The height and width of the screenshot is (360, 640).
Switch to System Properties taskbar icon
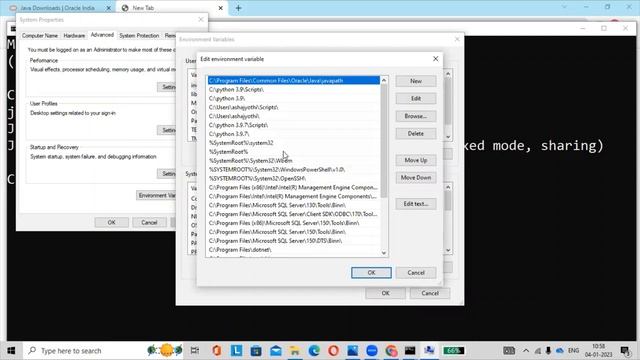tap(429, 351)
